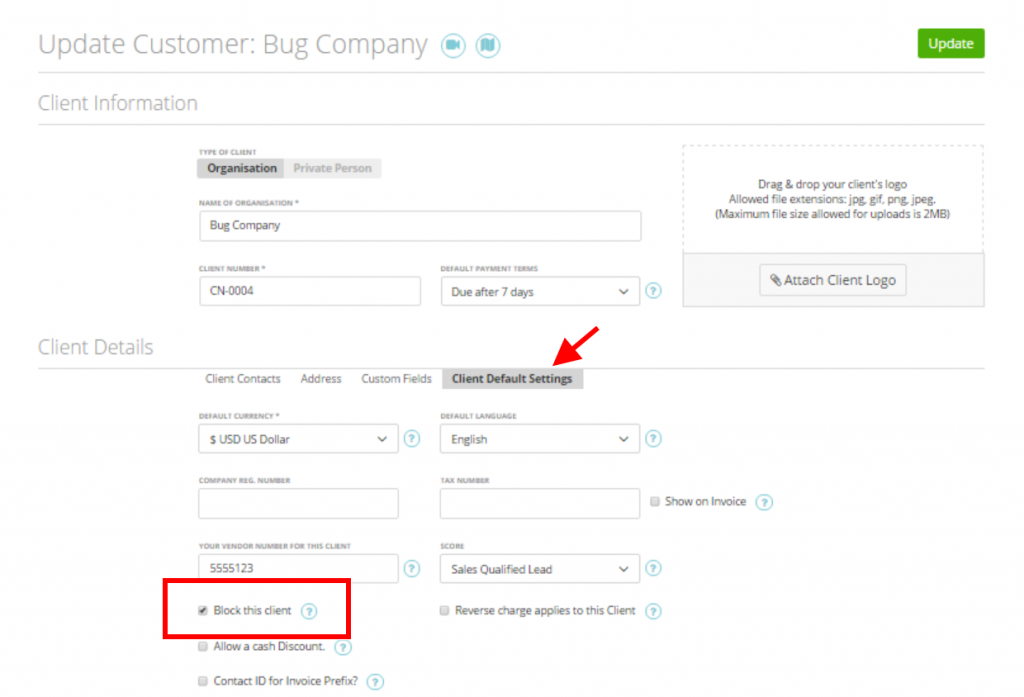Uncheck Block this client
Screen dimensions: 1024x697
[x=204, y=610]
